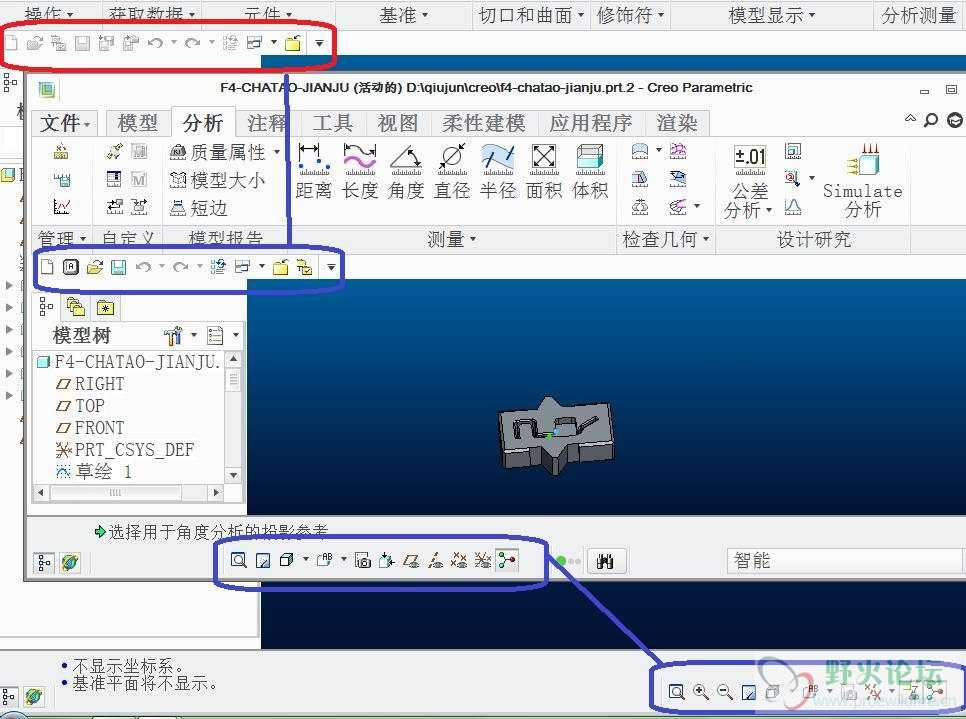Toggle the navigator panel in the back window status bar
This screenshot has width=966, height=719.
click(9, 697)
